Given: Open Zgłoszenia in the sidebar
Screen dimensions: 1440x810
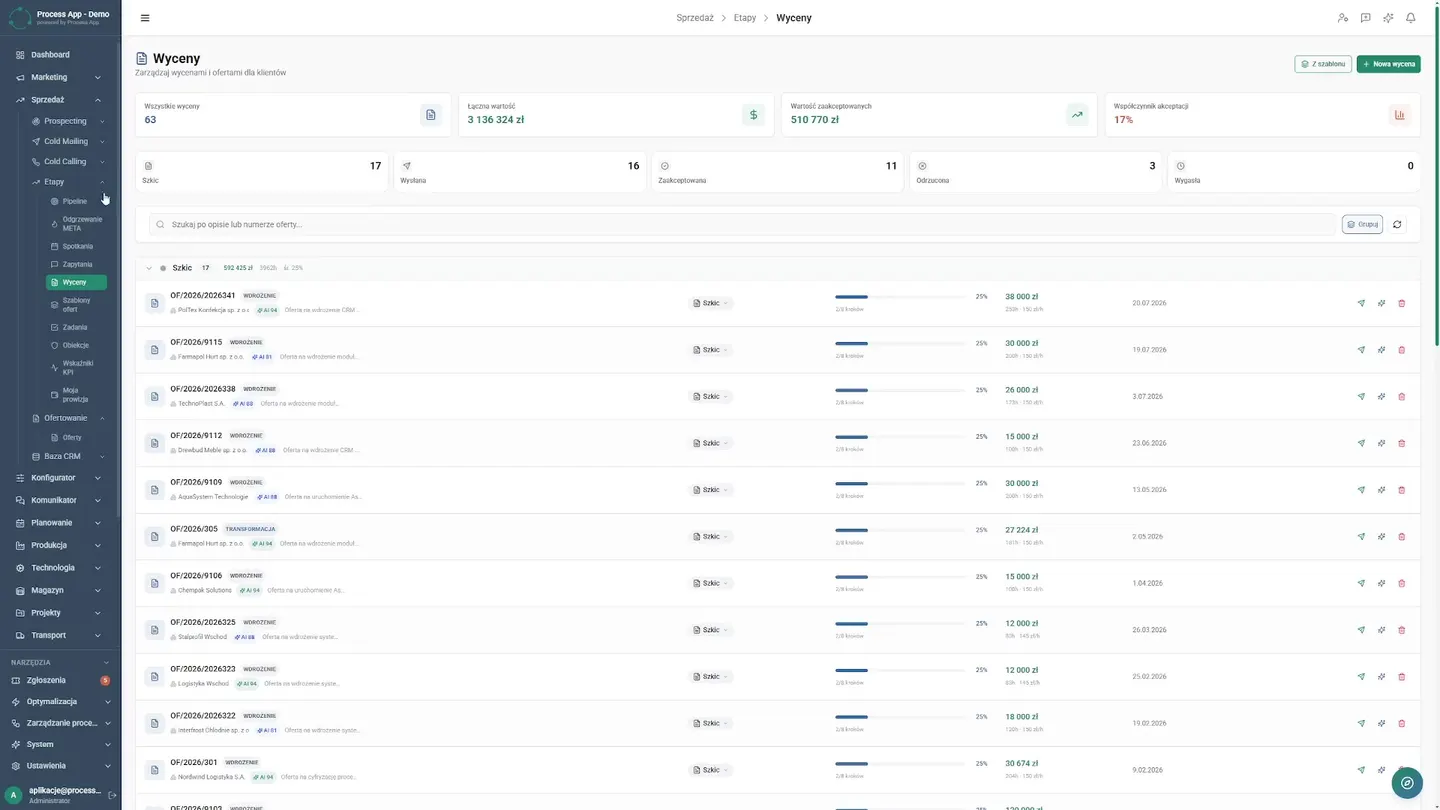Looking at the screenshot, I should point(59,680).
